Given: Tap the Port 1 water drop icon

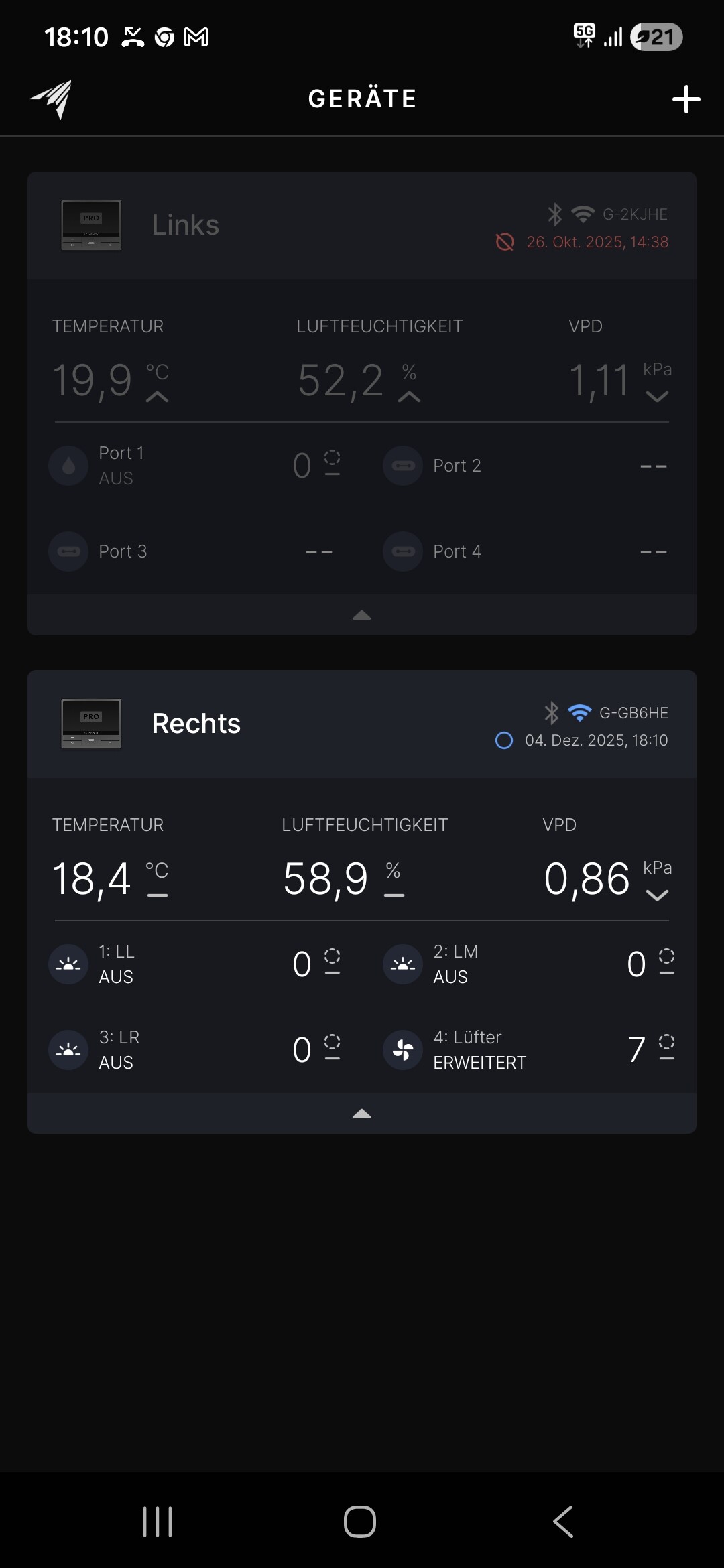Looking at the screenshot, I should [x=68, y=466].
